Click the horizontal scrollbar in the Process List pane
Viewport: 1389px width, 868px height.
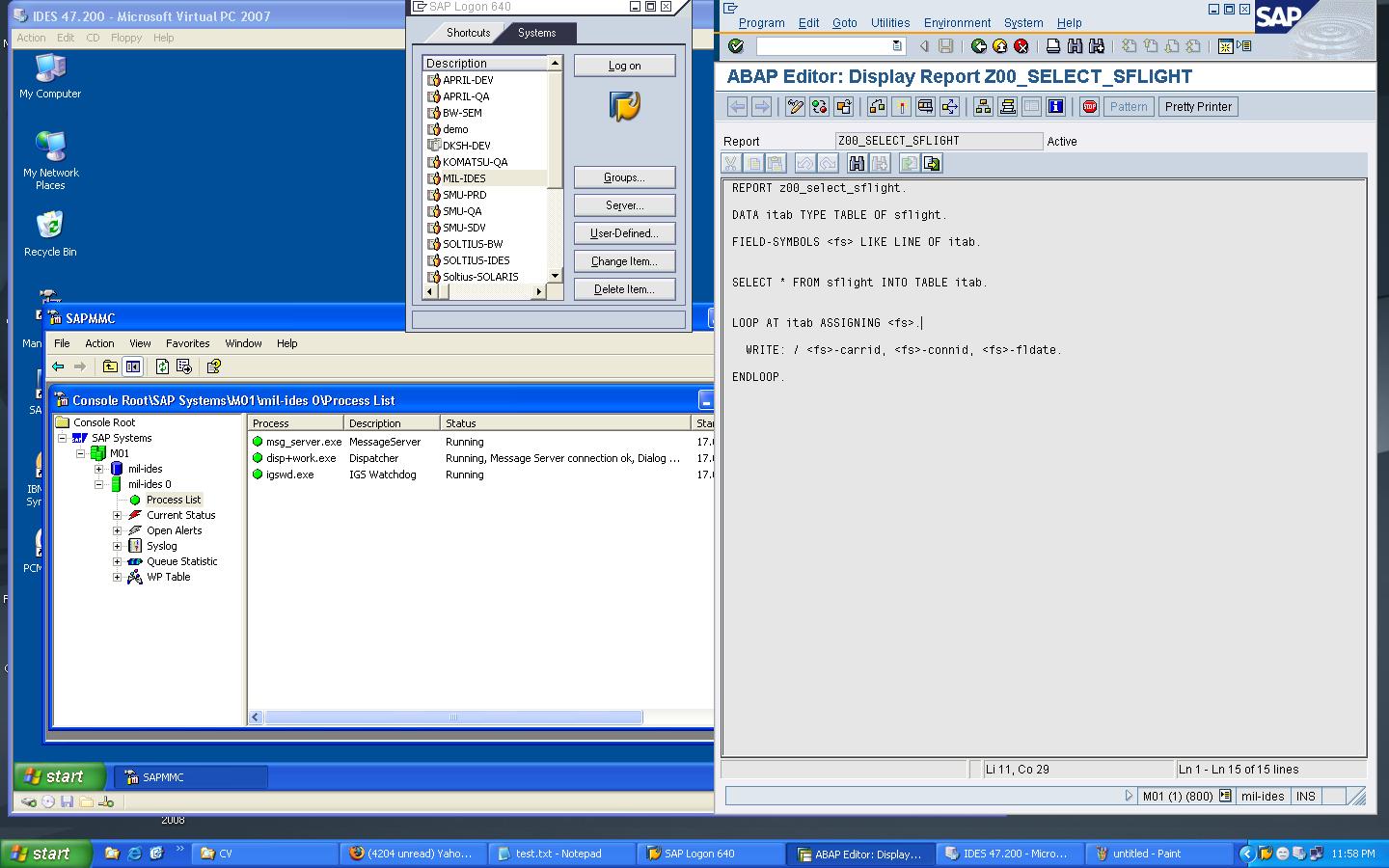coord(453,718)
